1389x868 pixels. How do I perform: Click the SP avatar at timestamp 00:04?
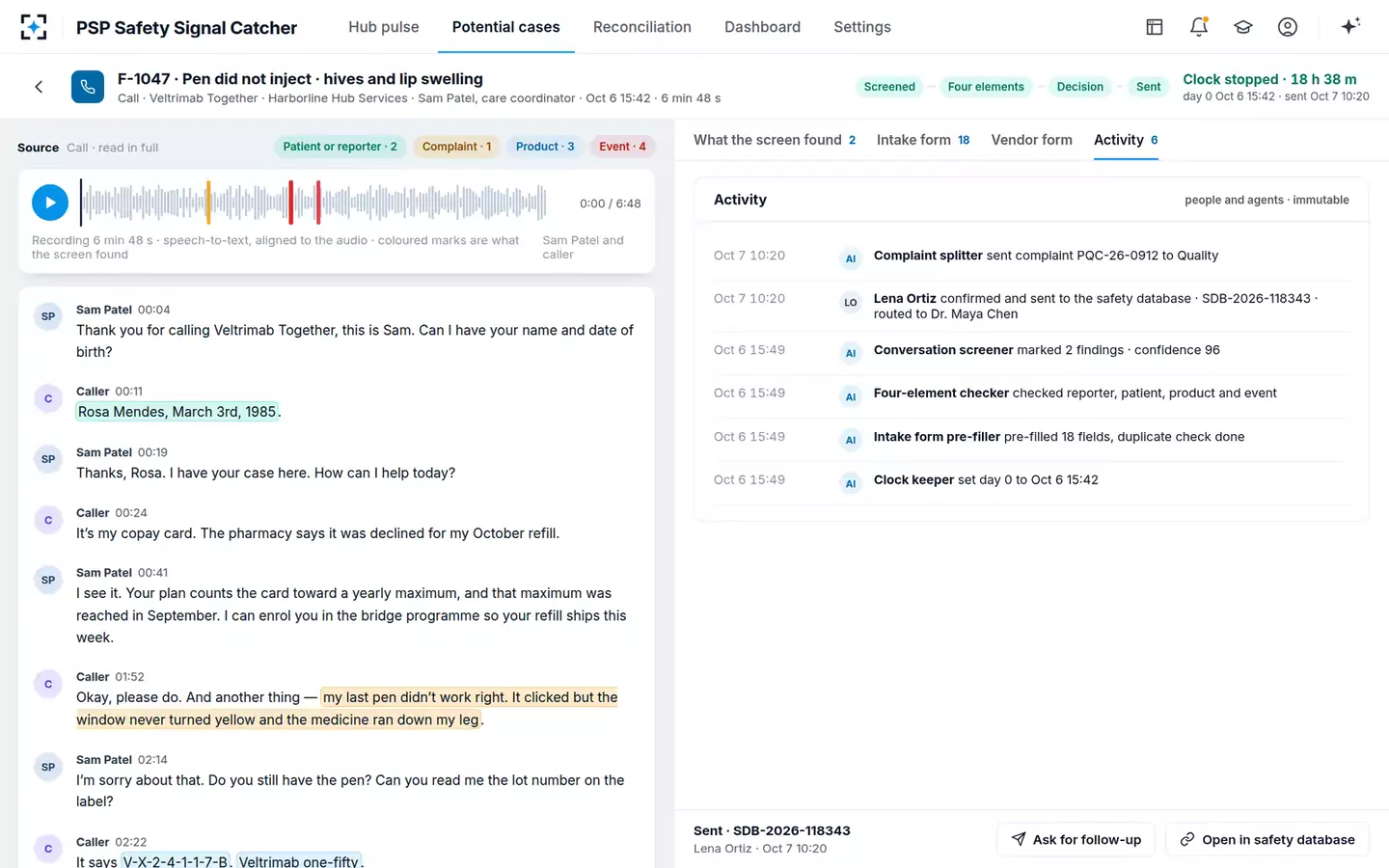coord(48,316)
